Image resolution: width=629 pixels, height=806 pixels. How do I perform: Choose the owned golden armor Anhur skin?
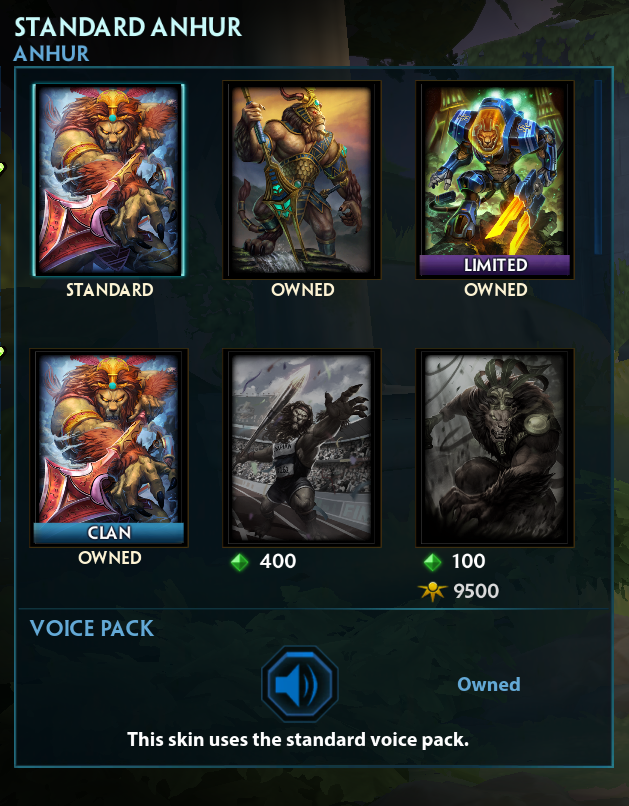(x=302, y=180)
